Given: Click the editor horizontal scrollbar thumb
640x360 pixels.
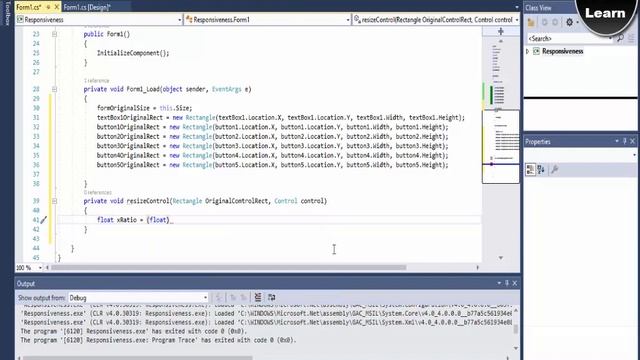Looking at the screenshot, I should pyautogui.click(x=229, y=268).
